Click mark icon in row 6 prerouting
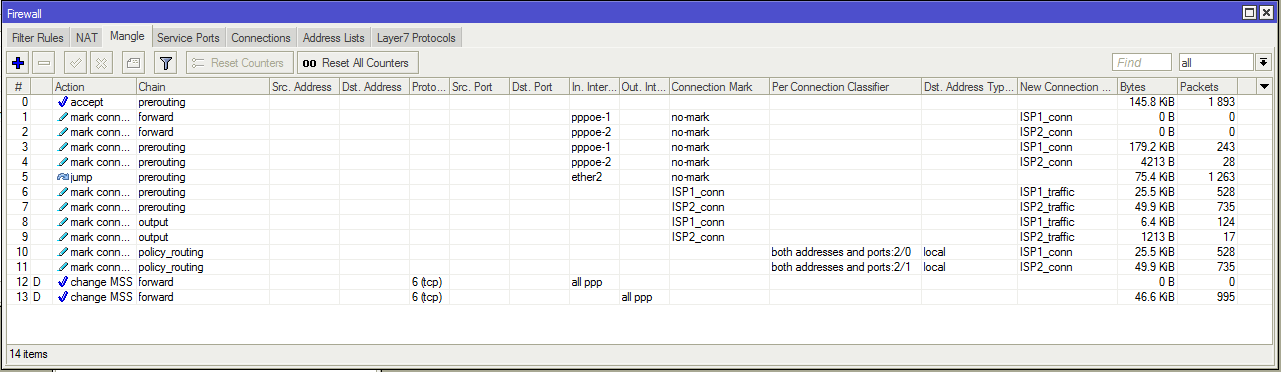The image size is (1281, 372). 63,192
